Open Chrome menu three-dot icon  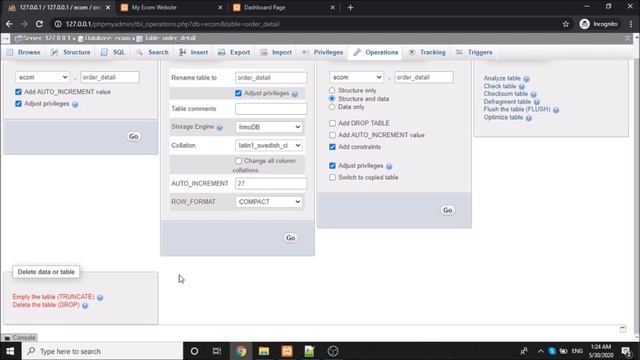(631, 24)
